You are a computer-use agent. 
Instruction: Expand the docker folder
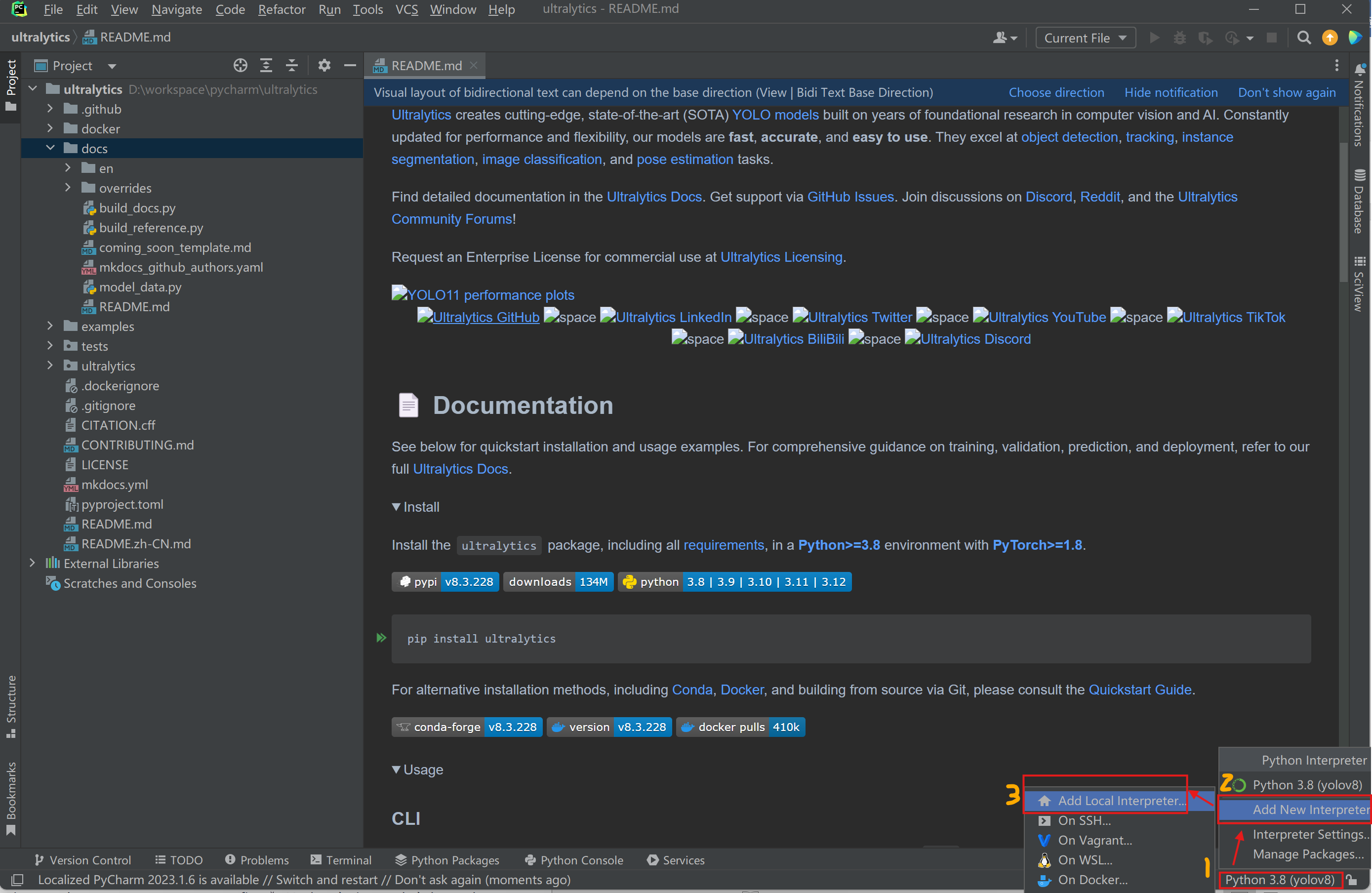pos(50,128)
